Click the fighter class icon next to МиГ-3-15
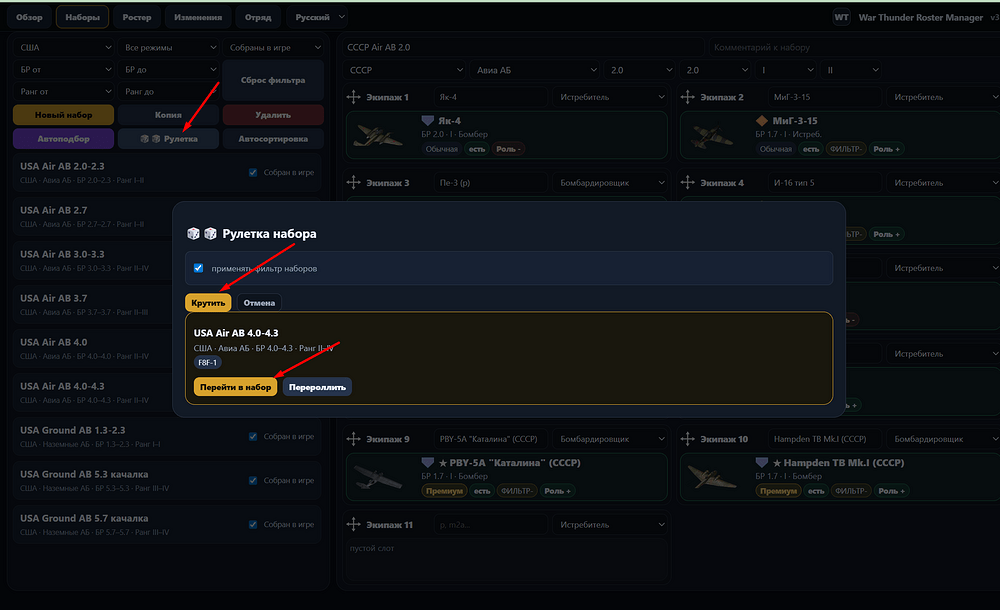1000x610 pixels. point(761,121)
